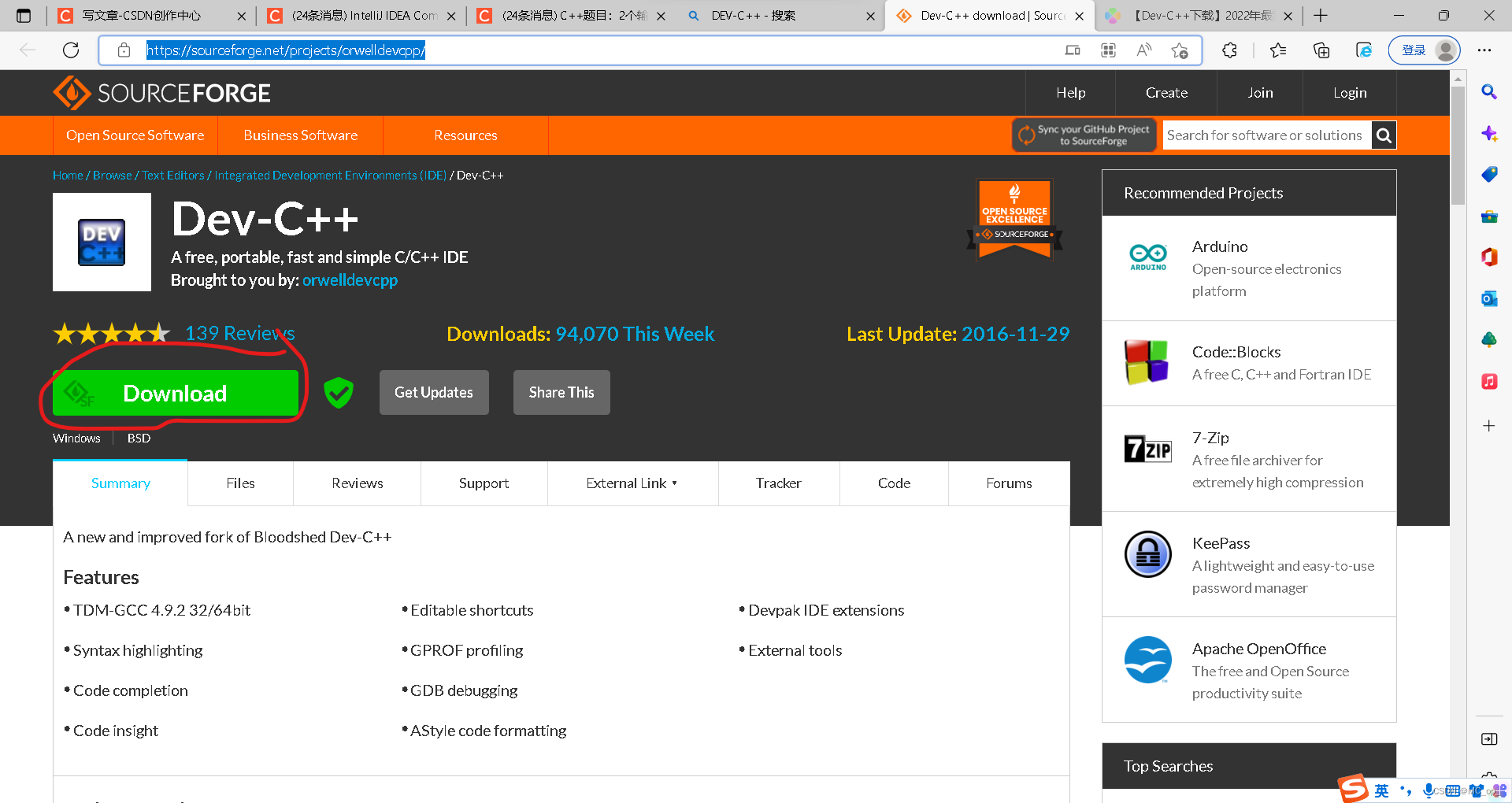This screenshot has height=803, width=1512.
Task: Click the Get Updates button
Action: click(x=434, y=392)
